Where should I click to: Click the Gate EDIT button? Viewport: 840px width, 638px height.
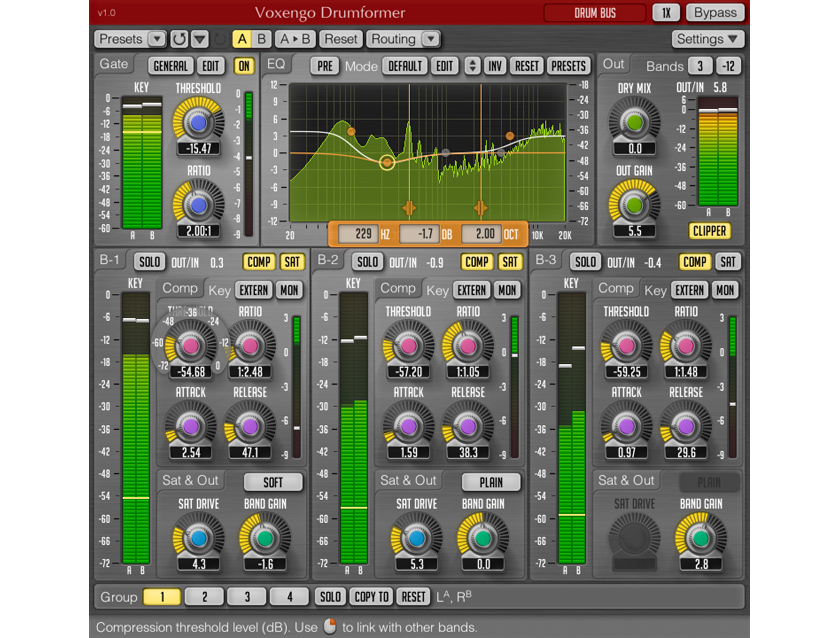[211, 66]
